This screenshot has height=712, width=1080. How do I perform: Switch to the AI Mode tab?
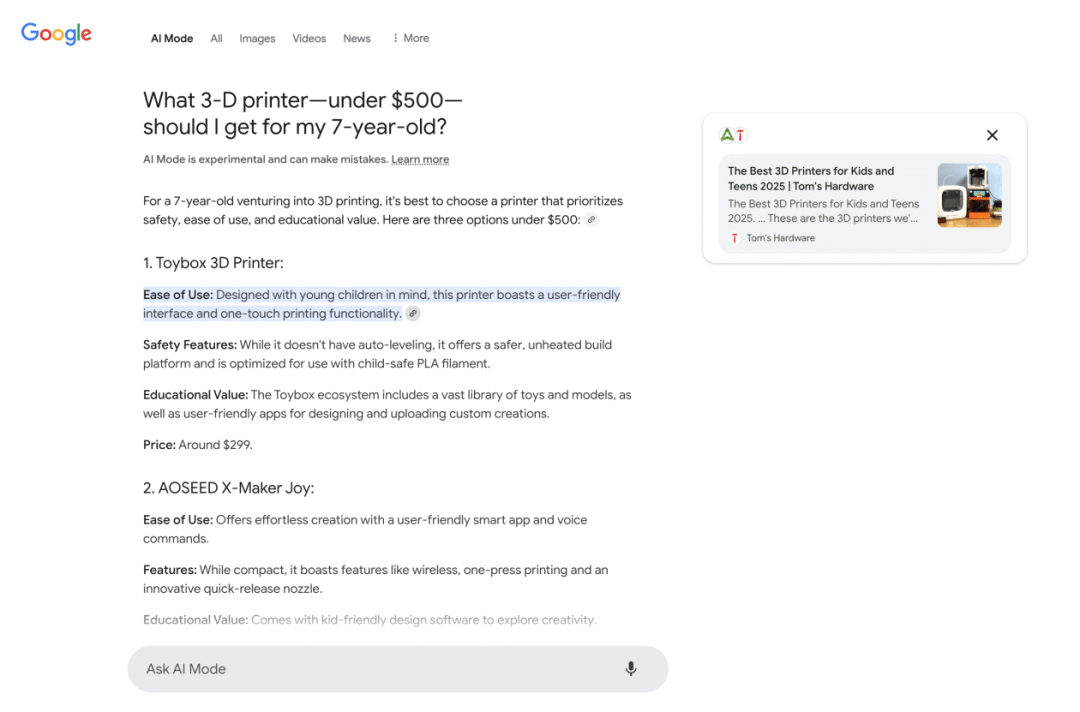click(172, 39)
